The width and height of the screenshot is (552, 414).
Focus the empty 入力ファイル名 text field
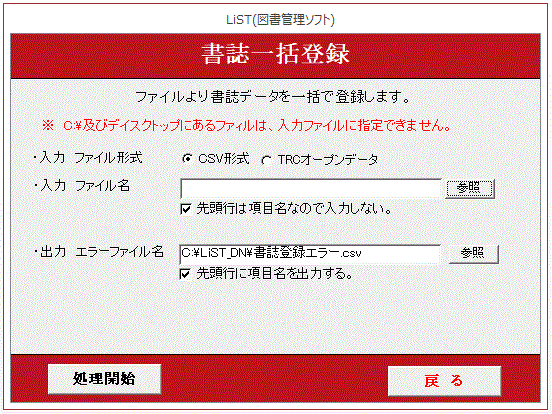click(x=311, y=188)
